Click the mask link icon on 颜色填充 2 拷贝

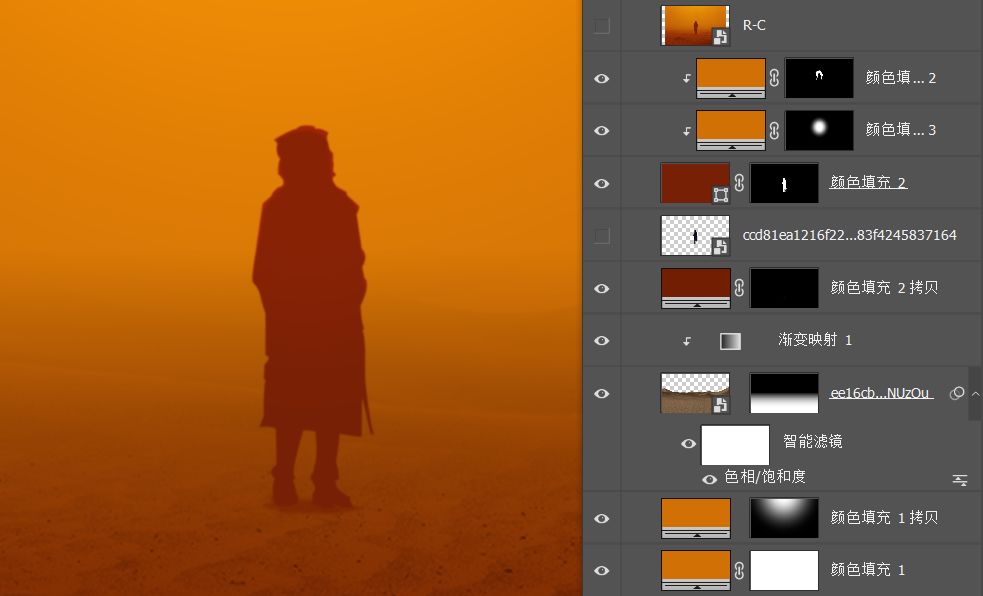coord(739,288)
